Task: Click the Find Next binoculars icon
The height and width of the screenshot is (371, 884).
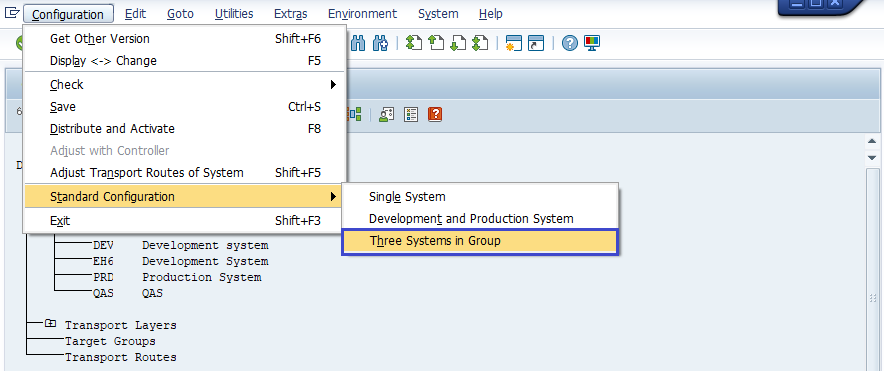Action: tap(381, 43)
